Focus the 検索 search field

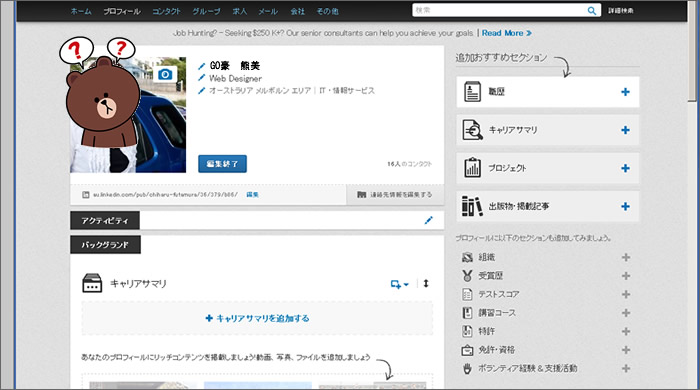coord(499,10)
